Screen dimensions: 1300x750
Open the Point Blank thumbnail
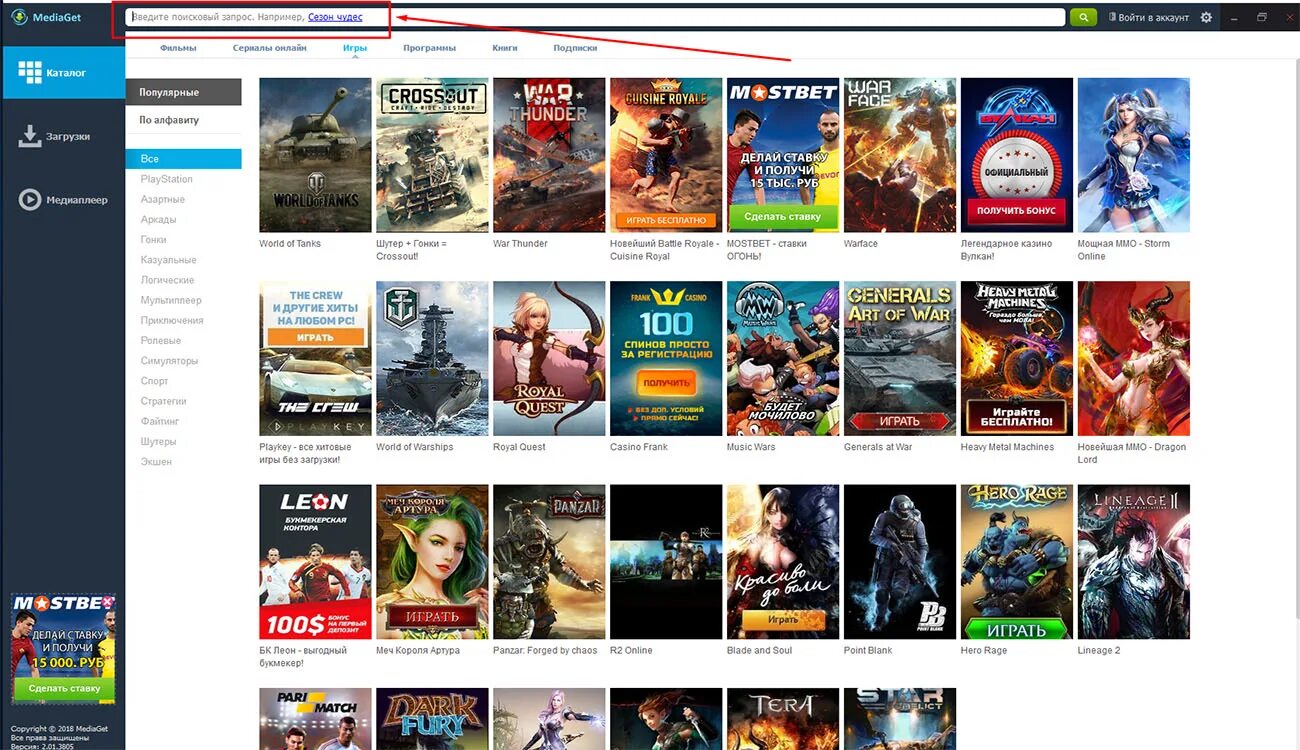click(x=900, y=562)
